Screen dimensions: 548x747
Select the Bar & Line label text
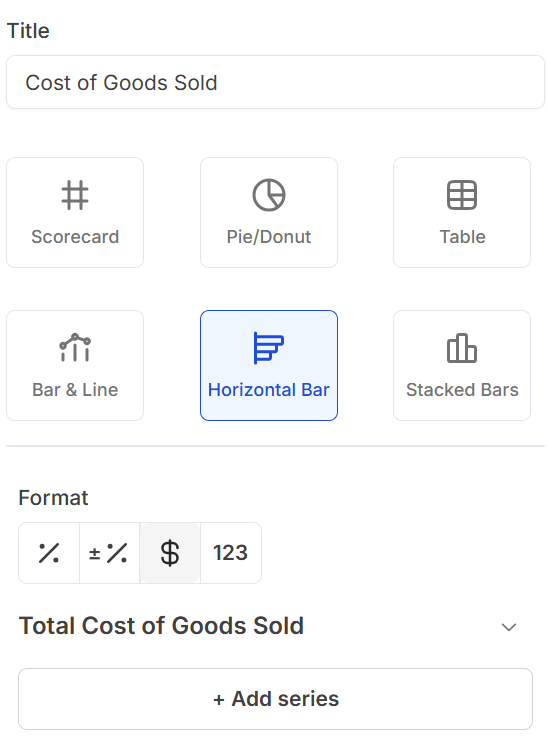point(75,390)
